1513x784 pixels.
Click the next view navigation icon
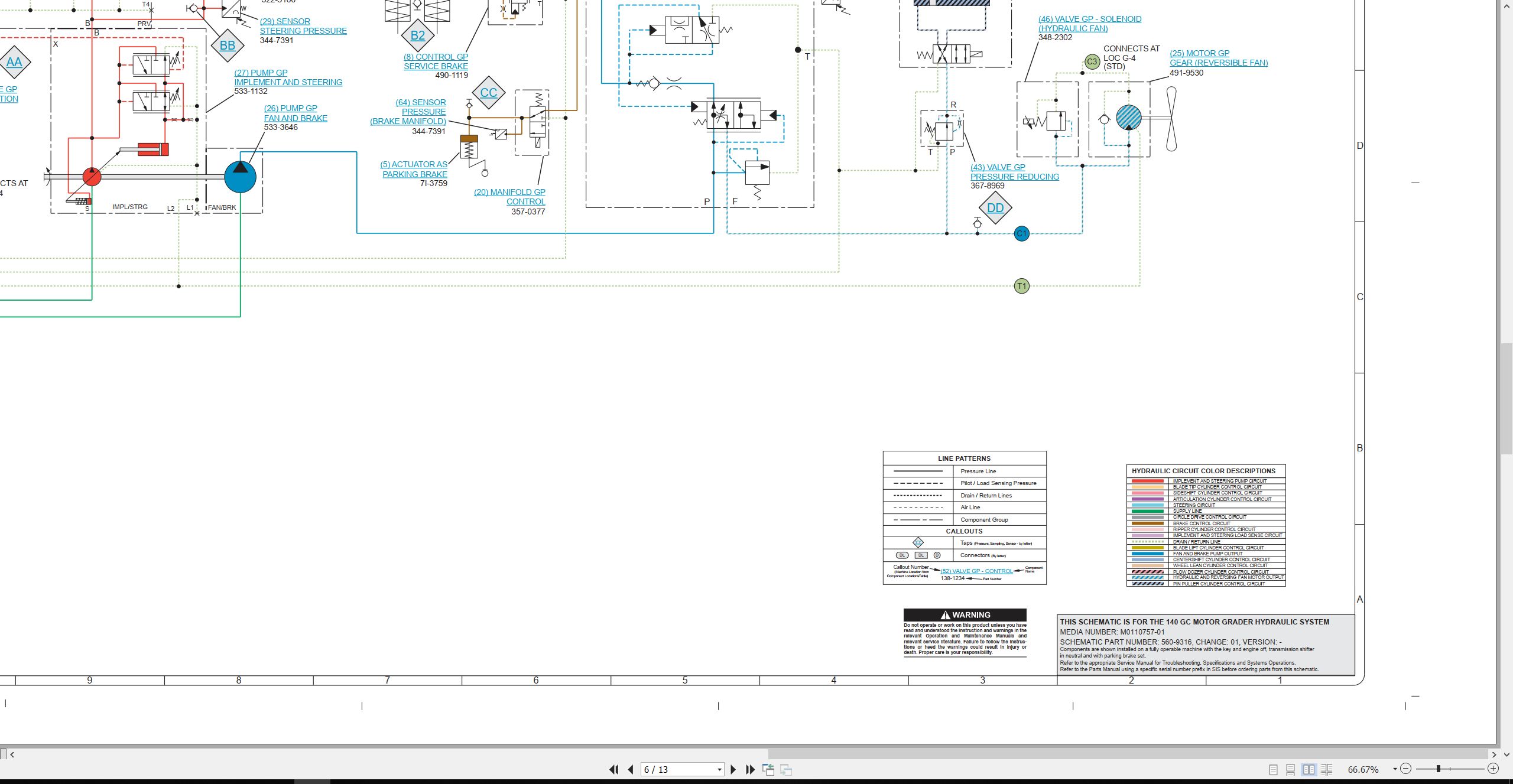(786, 769)
